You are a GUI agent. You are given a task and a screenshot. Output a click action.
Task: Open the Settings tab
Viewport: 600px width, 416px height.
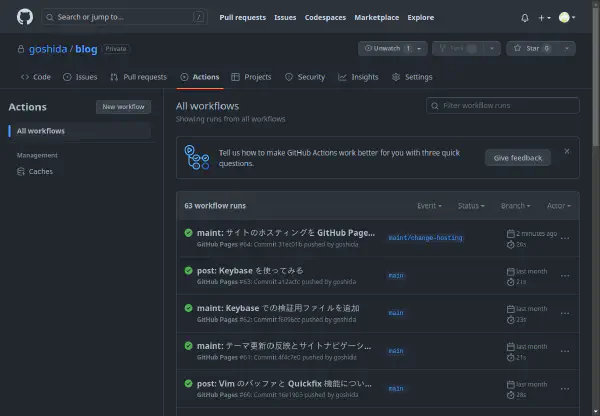[412, 77]
